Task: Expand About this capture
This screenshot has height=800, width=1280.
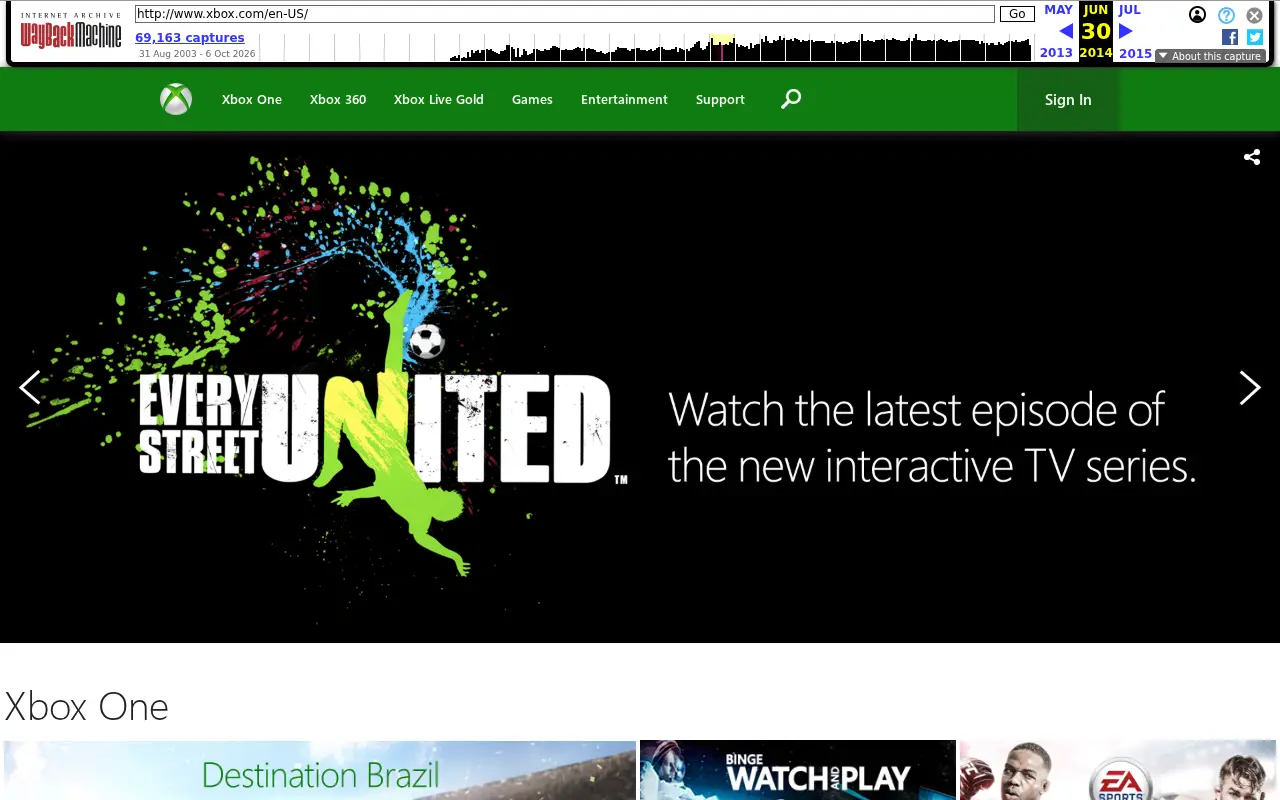Action: coord(1210,56)
